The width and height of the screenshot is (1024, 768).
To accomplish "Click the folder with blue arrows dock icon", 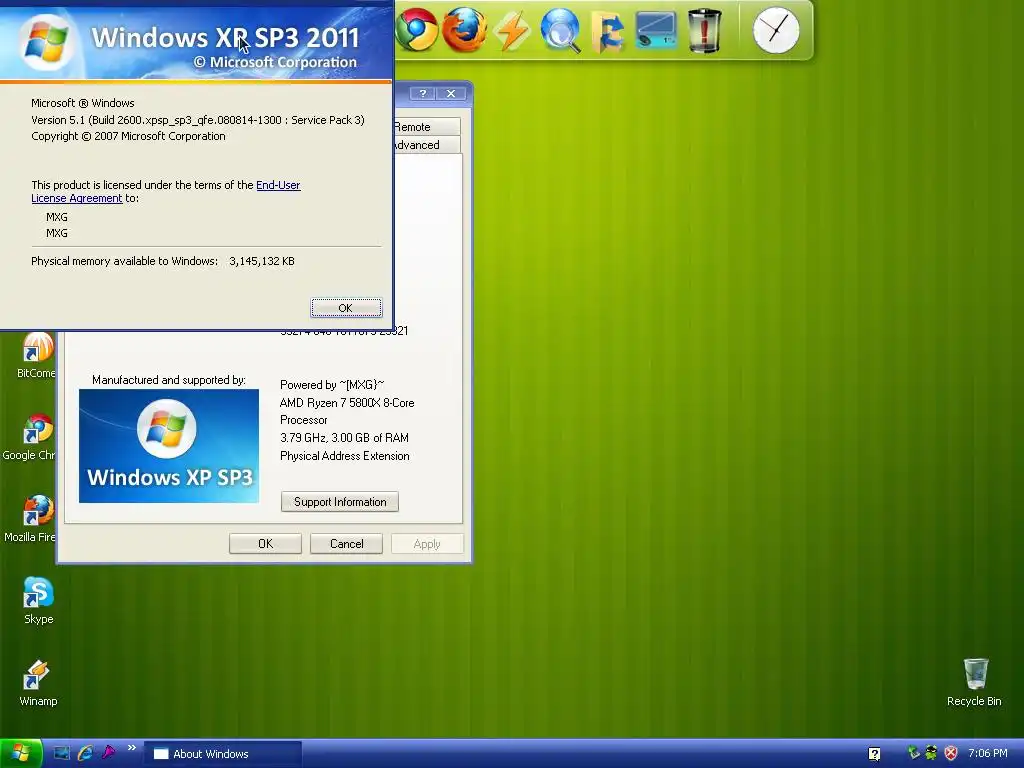I will (607, 31).
